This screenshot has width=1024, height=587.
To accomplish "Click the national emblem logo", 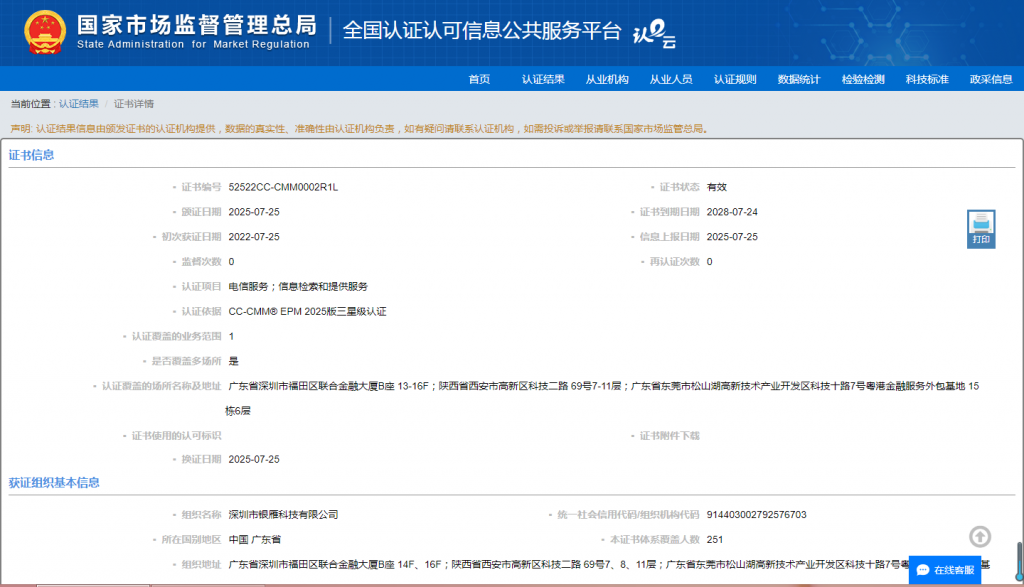I will [42, 31].
